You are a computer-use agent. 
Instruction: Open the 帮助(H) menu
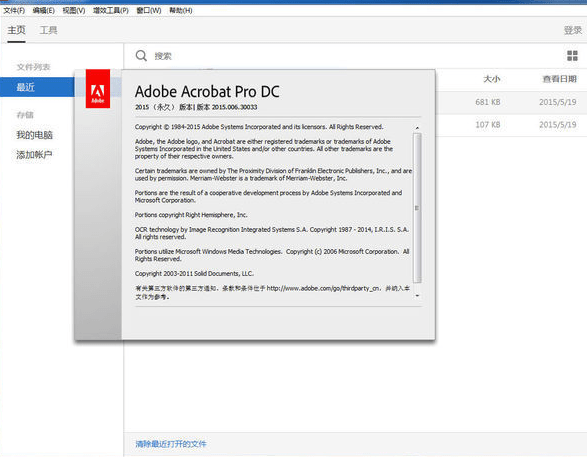[181, 10]
